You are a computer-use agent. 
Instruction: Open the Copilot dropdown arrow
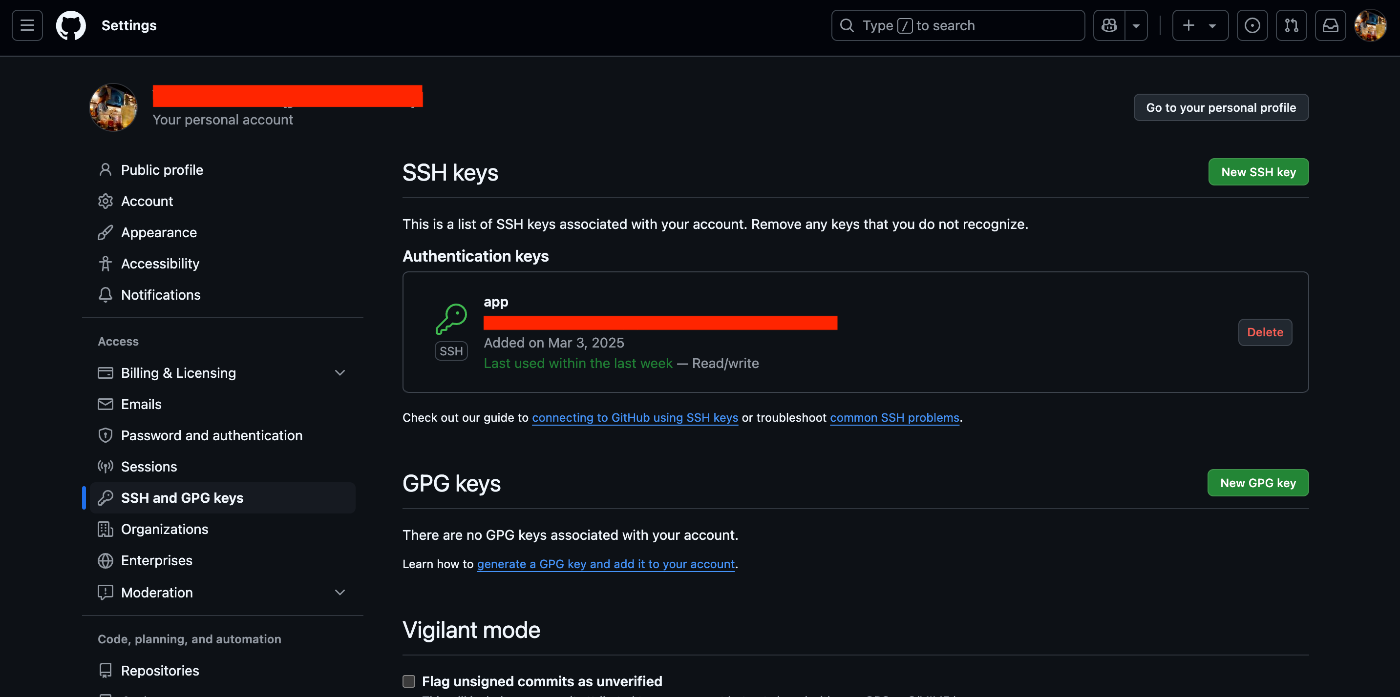tap(1135, 25)
